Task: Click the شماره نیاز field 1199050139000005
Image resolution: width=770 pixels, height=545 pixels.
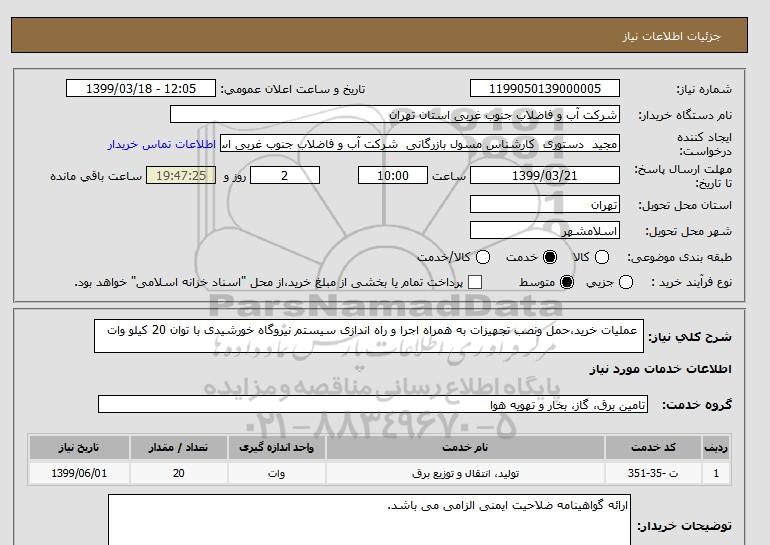Action: click(545, 89)
